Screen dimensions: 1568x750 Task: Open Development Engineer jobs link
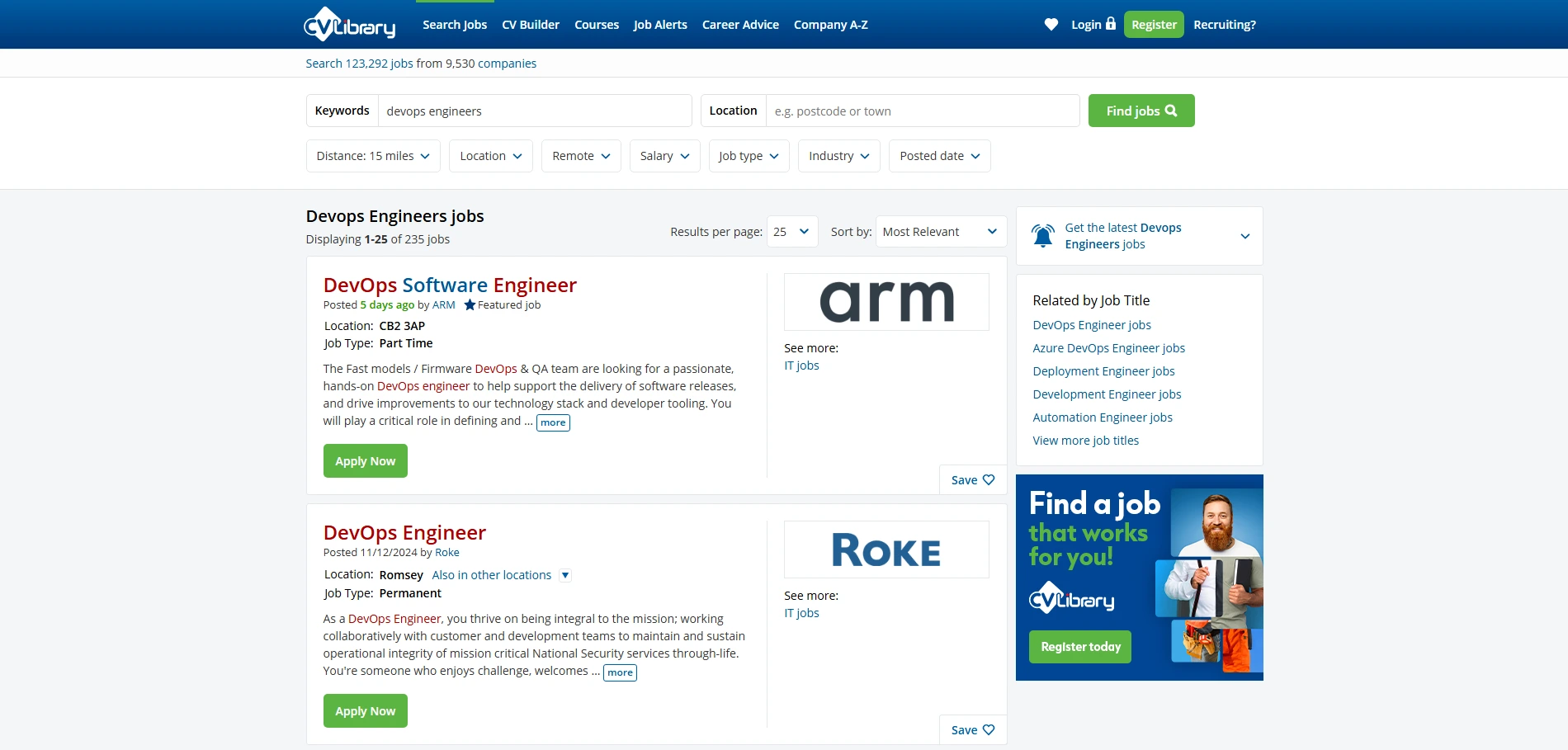(x=1107, y=394)
